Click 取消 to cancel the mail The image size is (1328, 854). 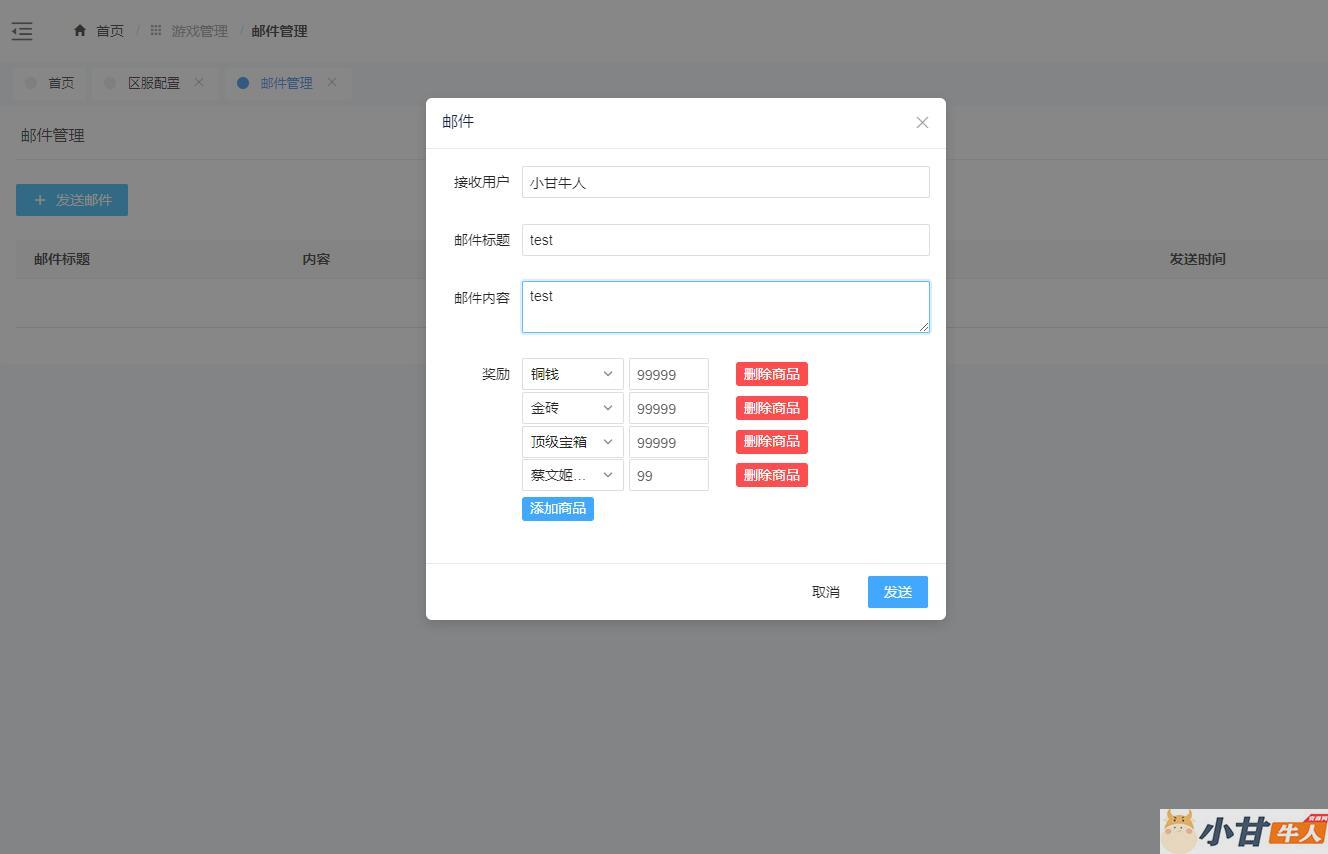tap(825, 592)
